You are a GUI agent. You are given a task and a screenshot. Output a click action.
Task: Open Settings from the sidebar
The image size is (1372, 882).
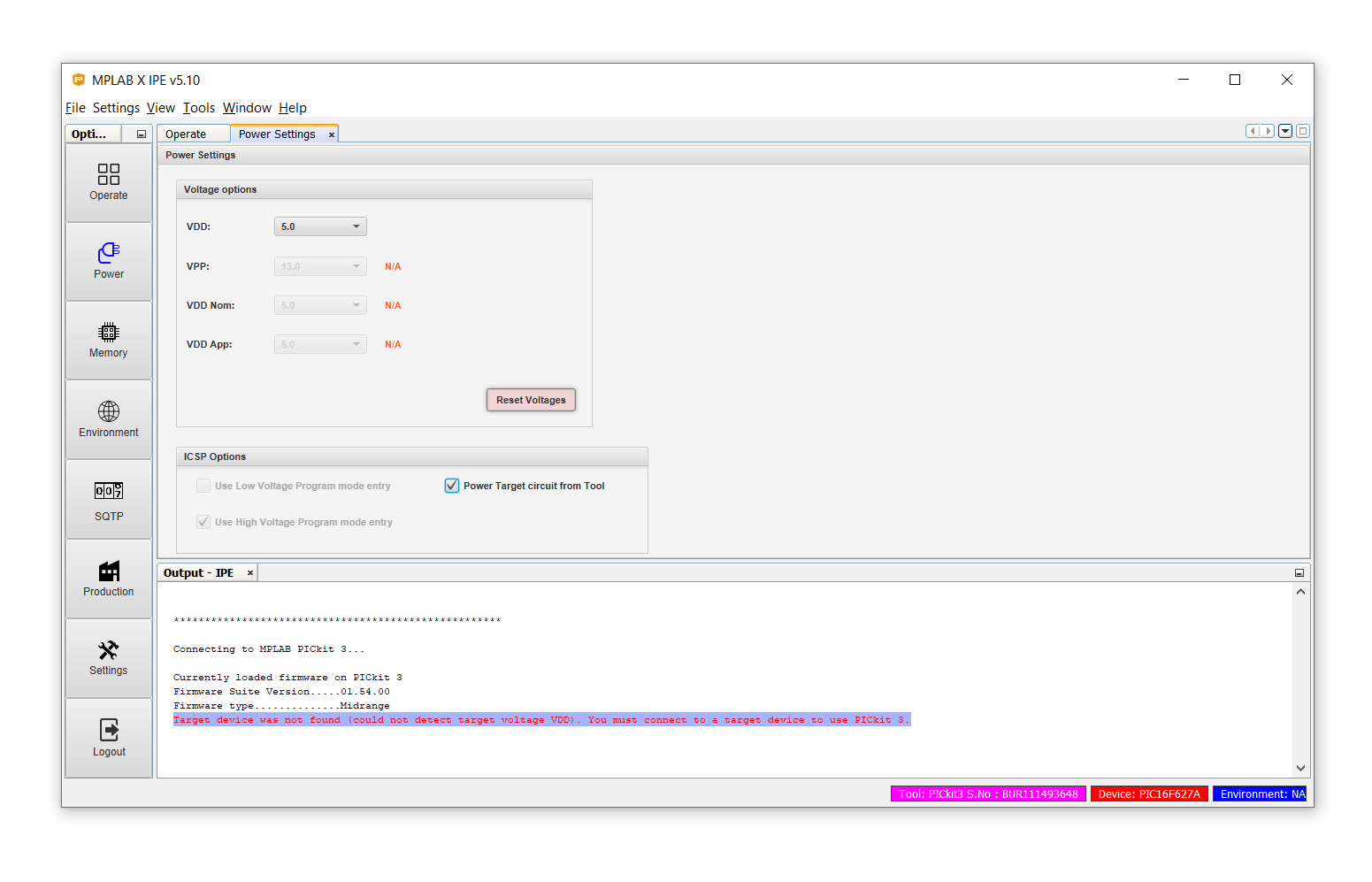[108, 657]
